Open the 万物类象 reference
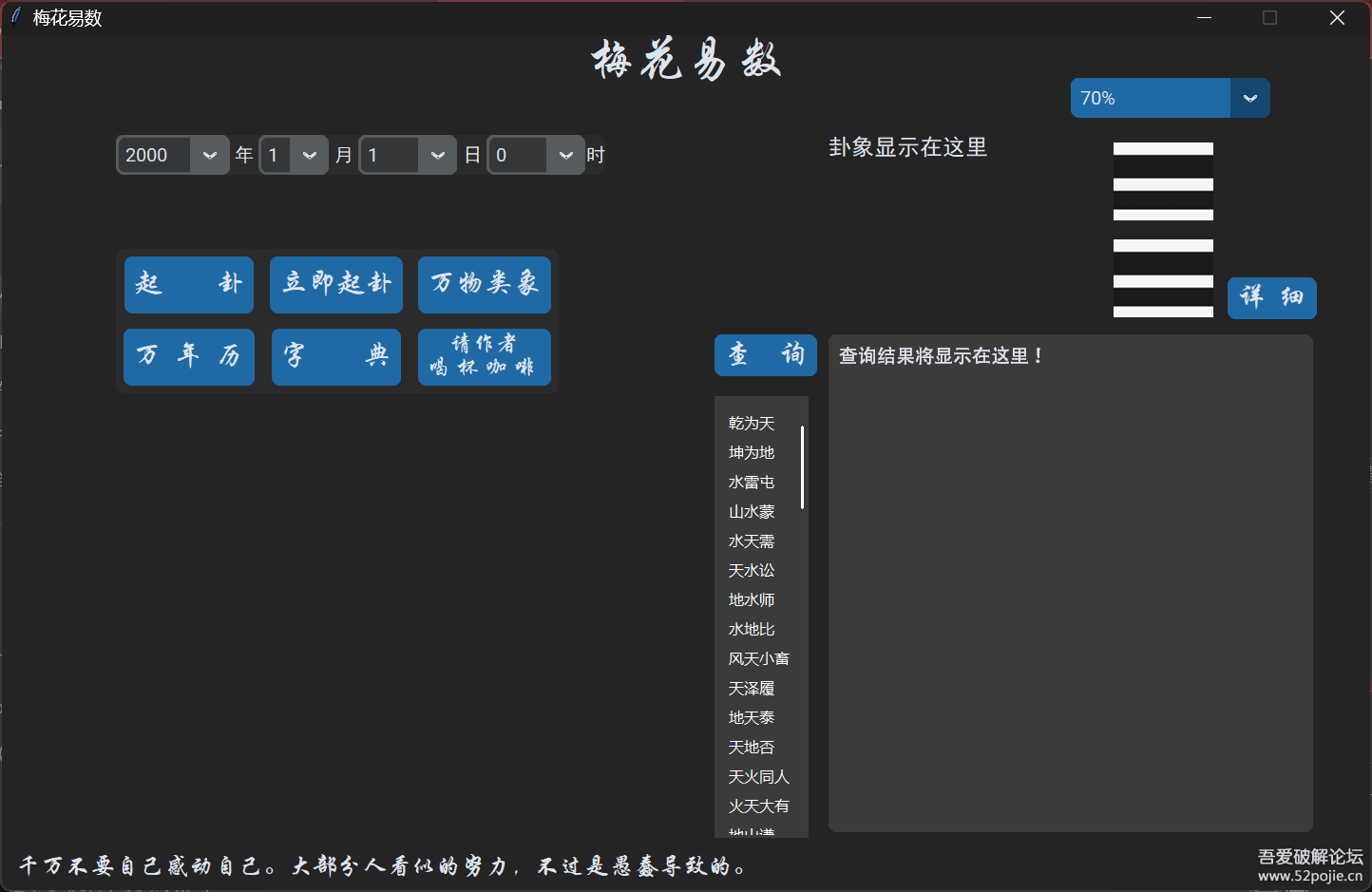The width and height of the screenshot is (1372, 892). [x=485, y=284]
